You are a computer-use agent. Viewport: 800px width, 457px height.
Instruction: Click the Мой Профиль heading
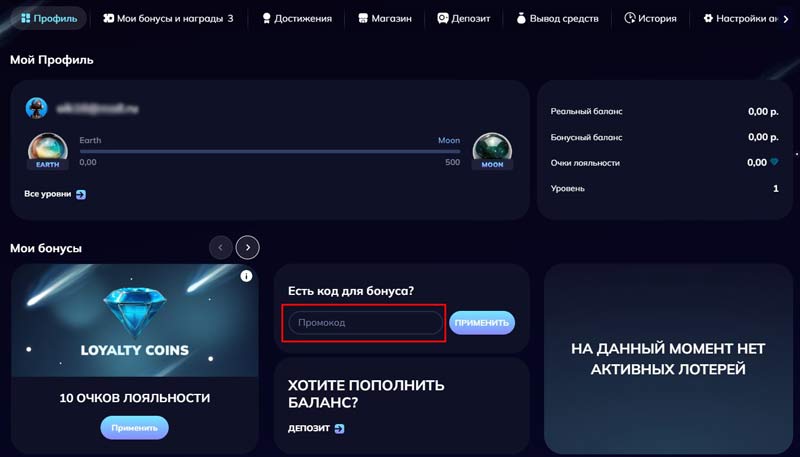(52, 60)
